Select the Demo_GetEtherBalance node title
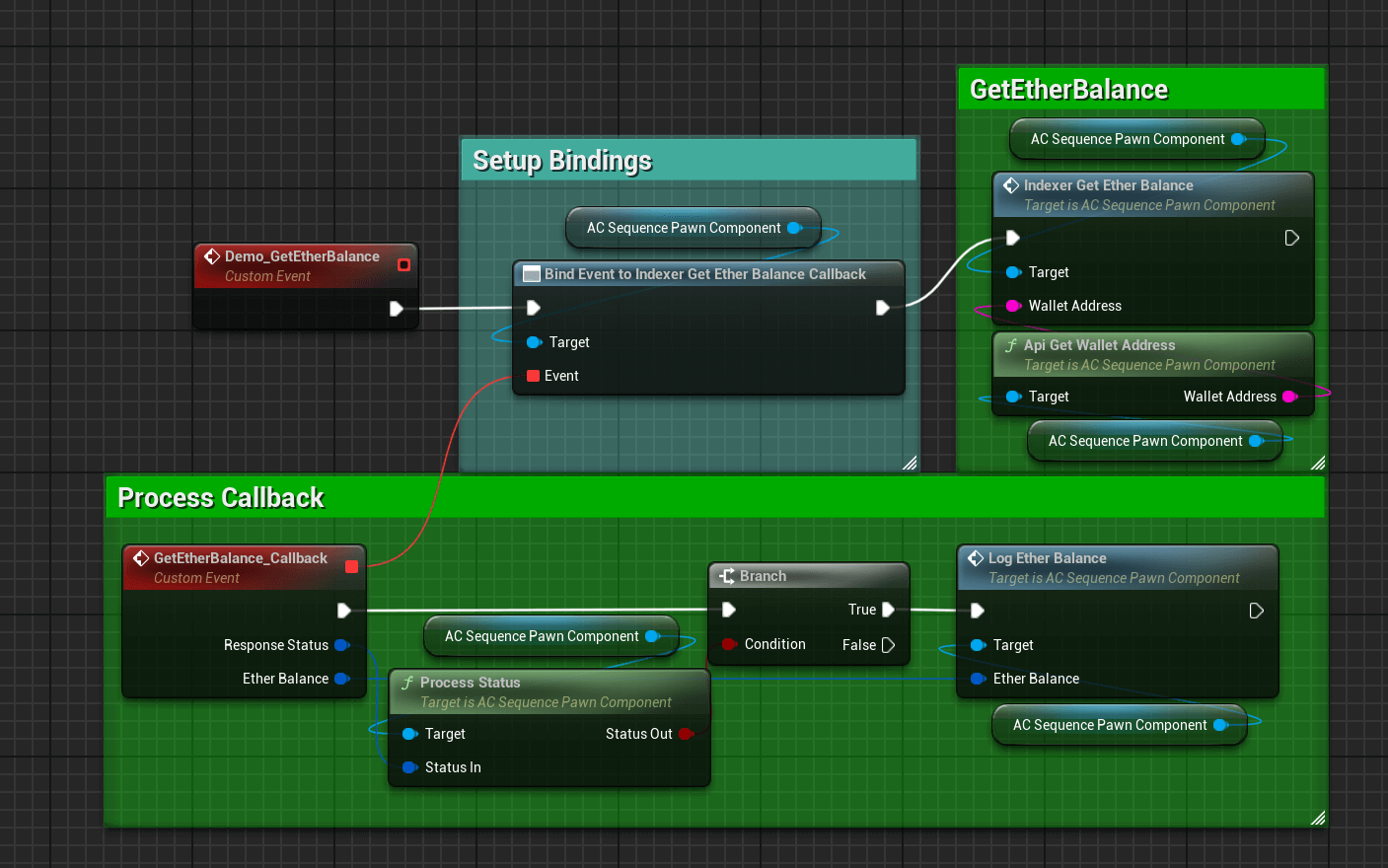 (x=302, y=256)
